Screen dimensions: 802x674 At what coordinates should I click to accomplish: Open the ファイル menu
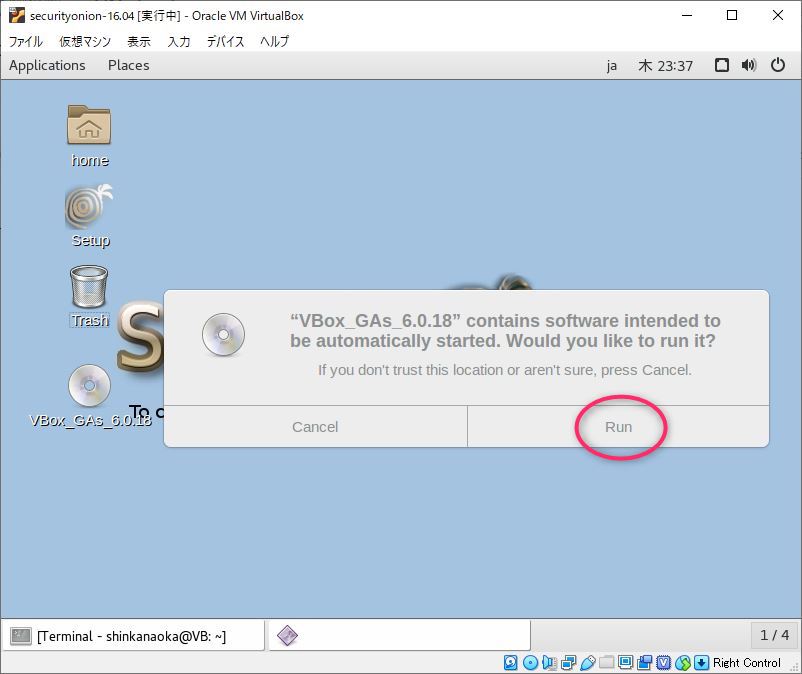[x=26, y=41]
